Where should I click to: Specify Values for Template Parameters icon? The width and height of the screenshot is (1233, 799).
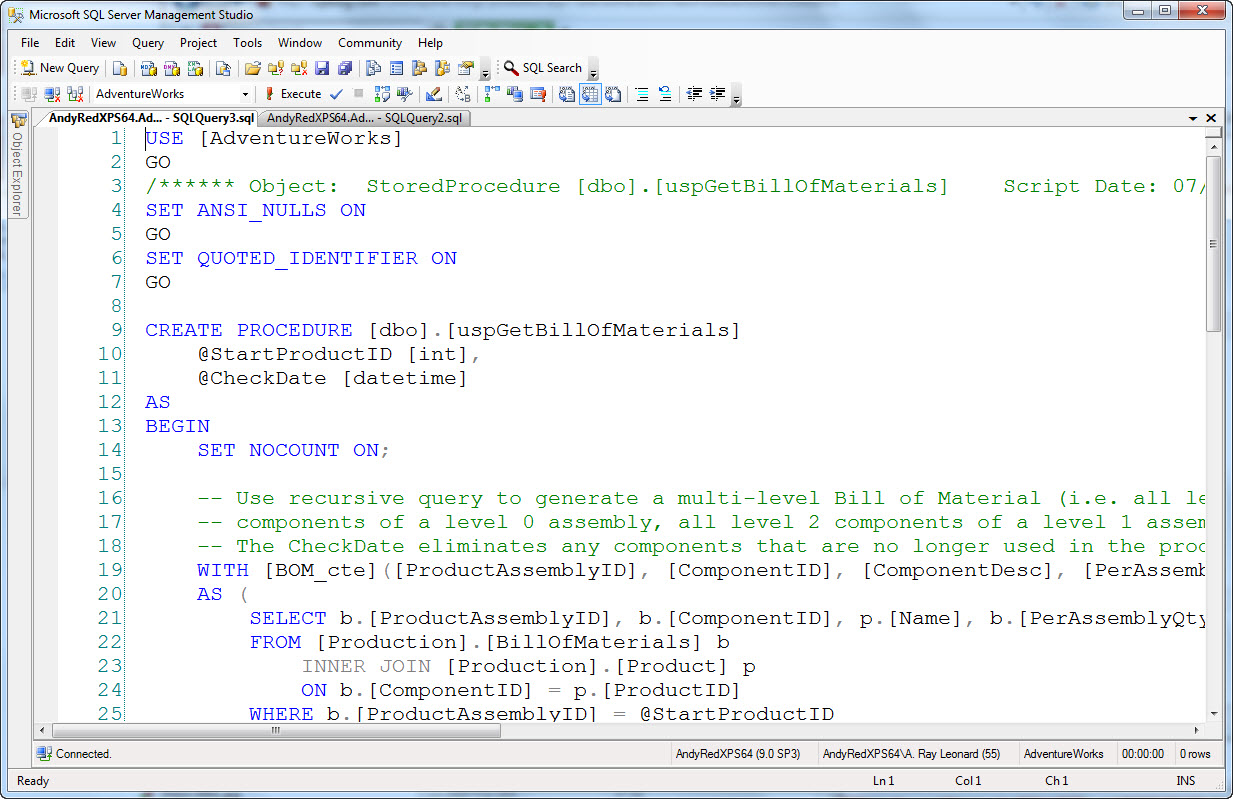pos(462,94)
